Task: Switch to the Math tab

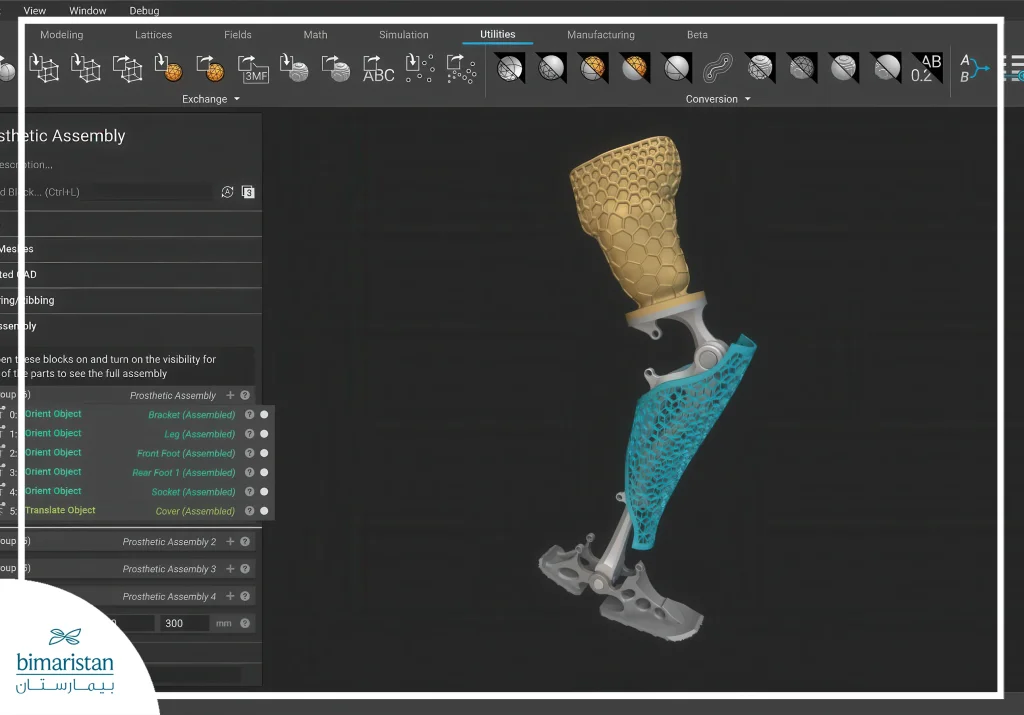Action: point(315,35)
